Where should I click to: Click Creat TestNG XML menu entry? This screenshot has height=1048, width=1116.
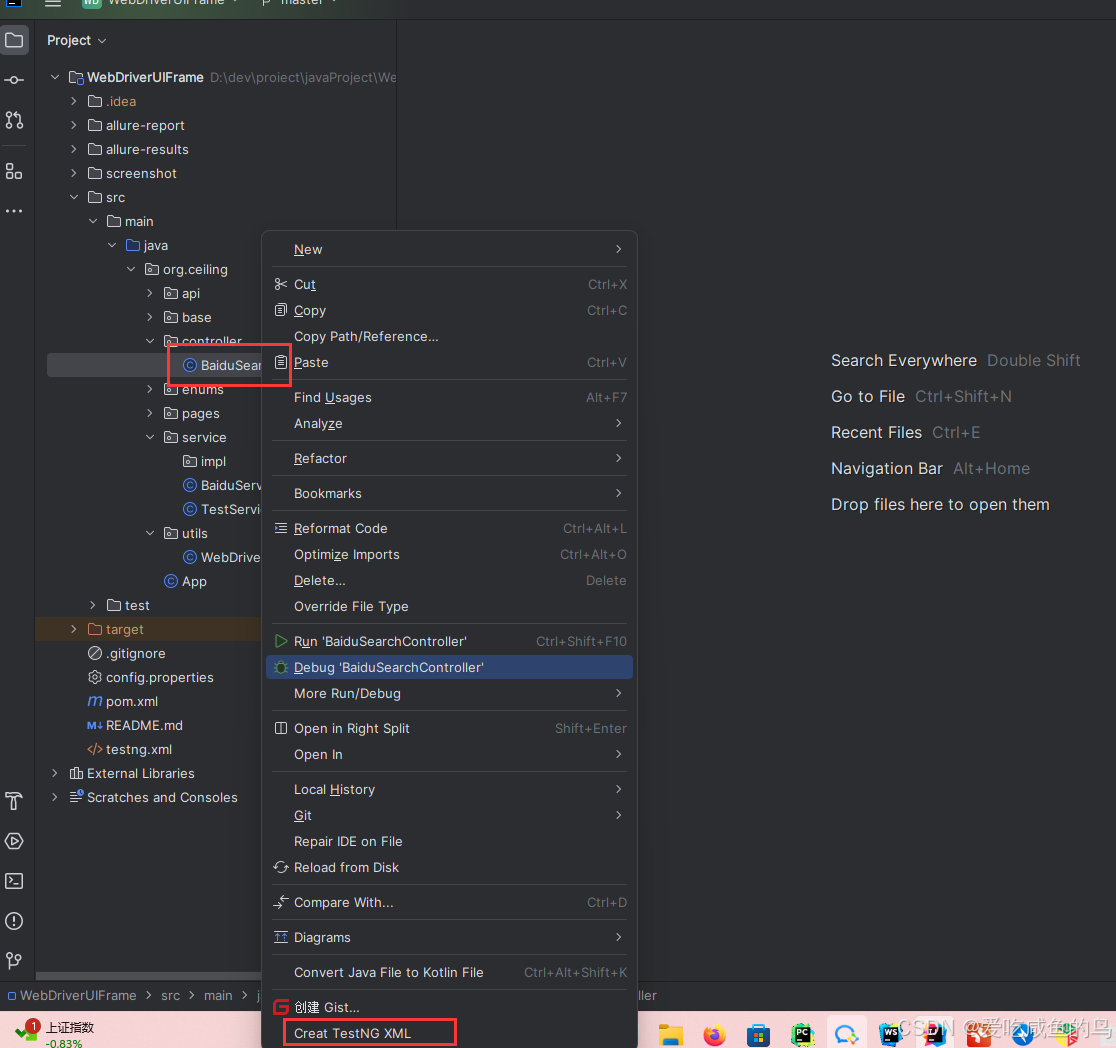click(449, 1033)
